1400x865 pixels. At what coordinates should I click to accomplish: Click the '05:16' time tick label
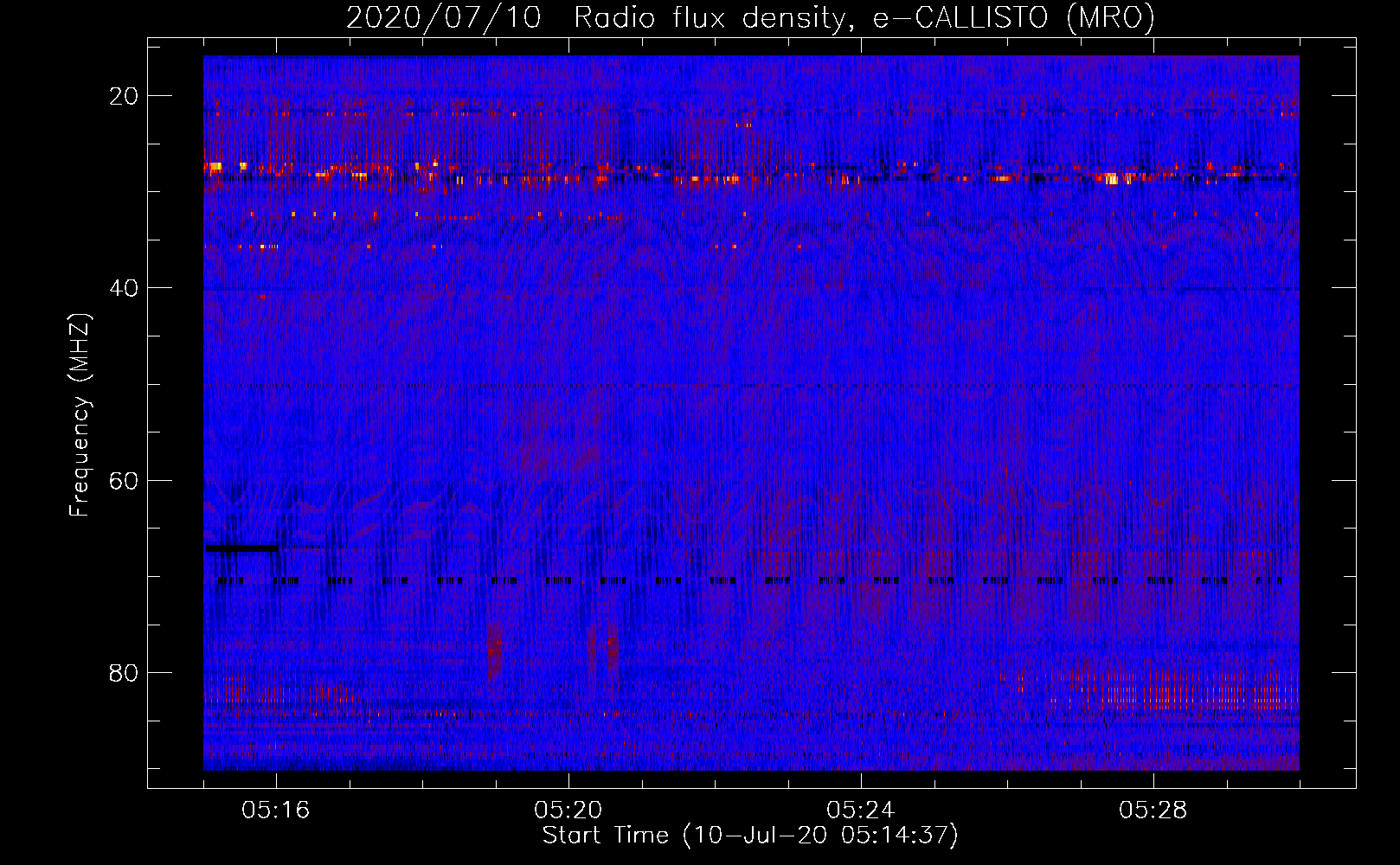click(276, 811)
